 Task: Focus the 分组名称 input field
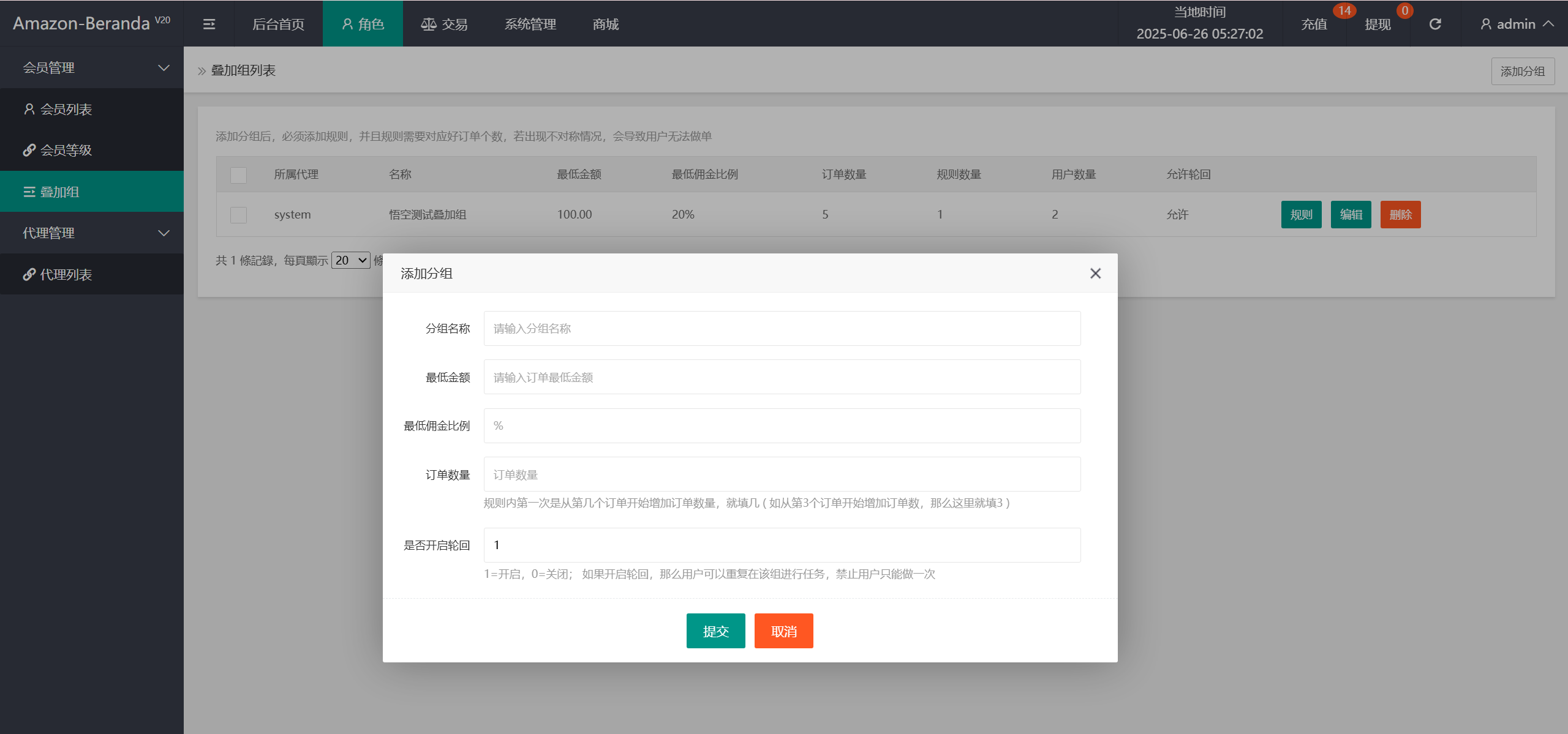click(x=782, y=328)
